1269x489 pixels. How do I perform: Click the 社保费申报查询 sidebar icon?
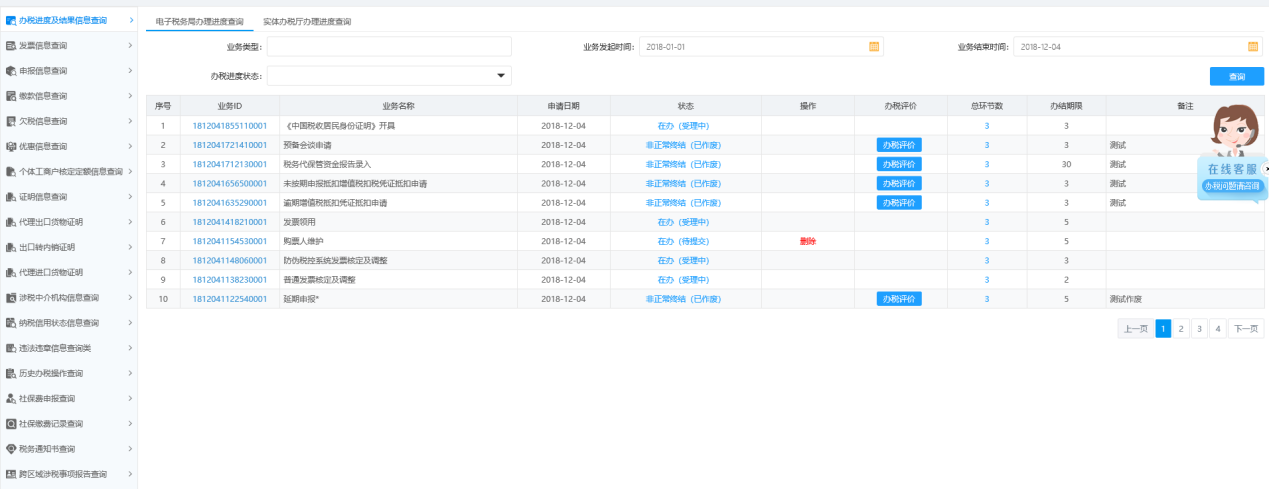click(x=11, y=398)
